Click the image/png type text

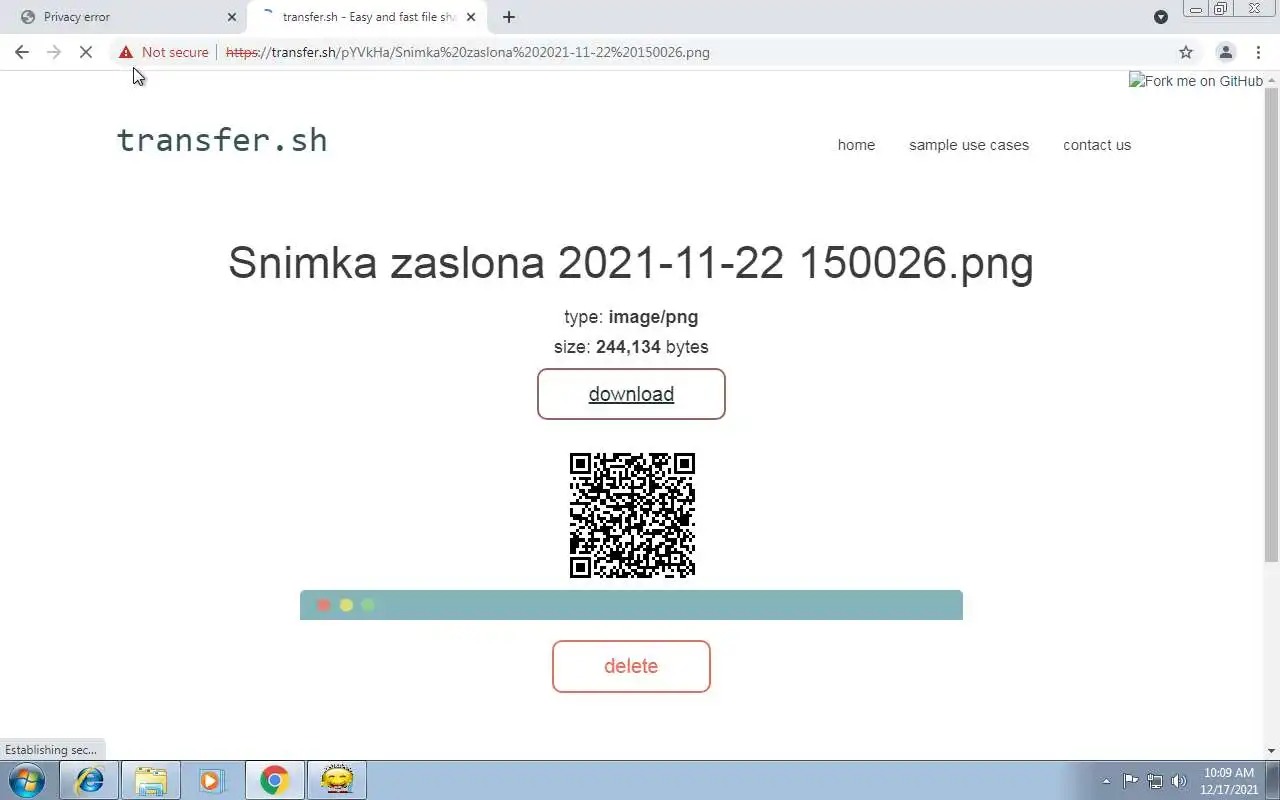(x=653, y=317)
